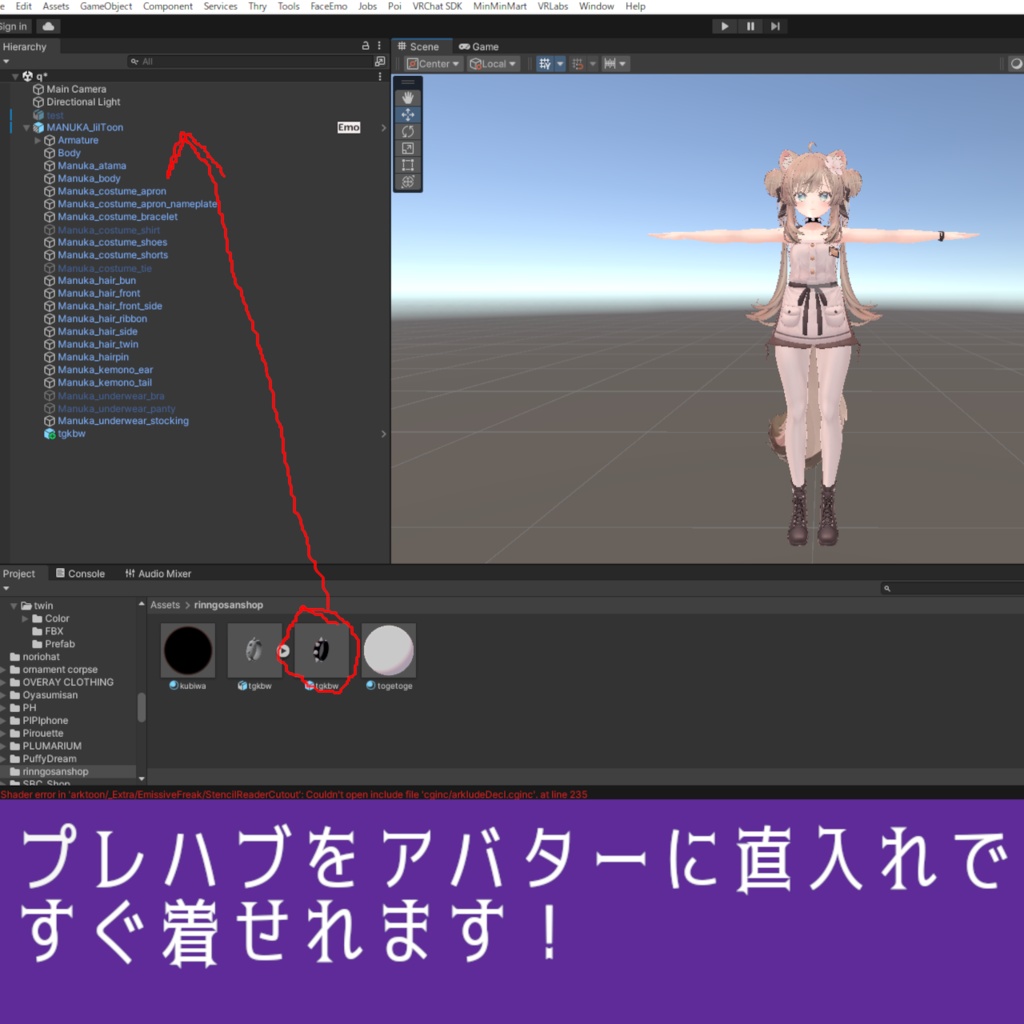The image size is (1024, 1024).
Task: Open the cloud services icon
Action: point(48,26)
